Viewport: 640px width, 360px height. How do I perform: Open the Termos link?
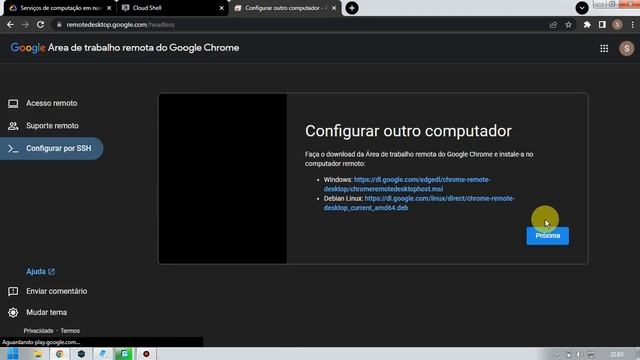pos(70,331)
